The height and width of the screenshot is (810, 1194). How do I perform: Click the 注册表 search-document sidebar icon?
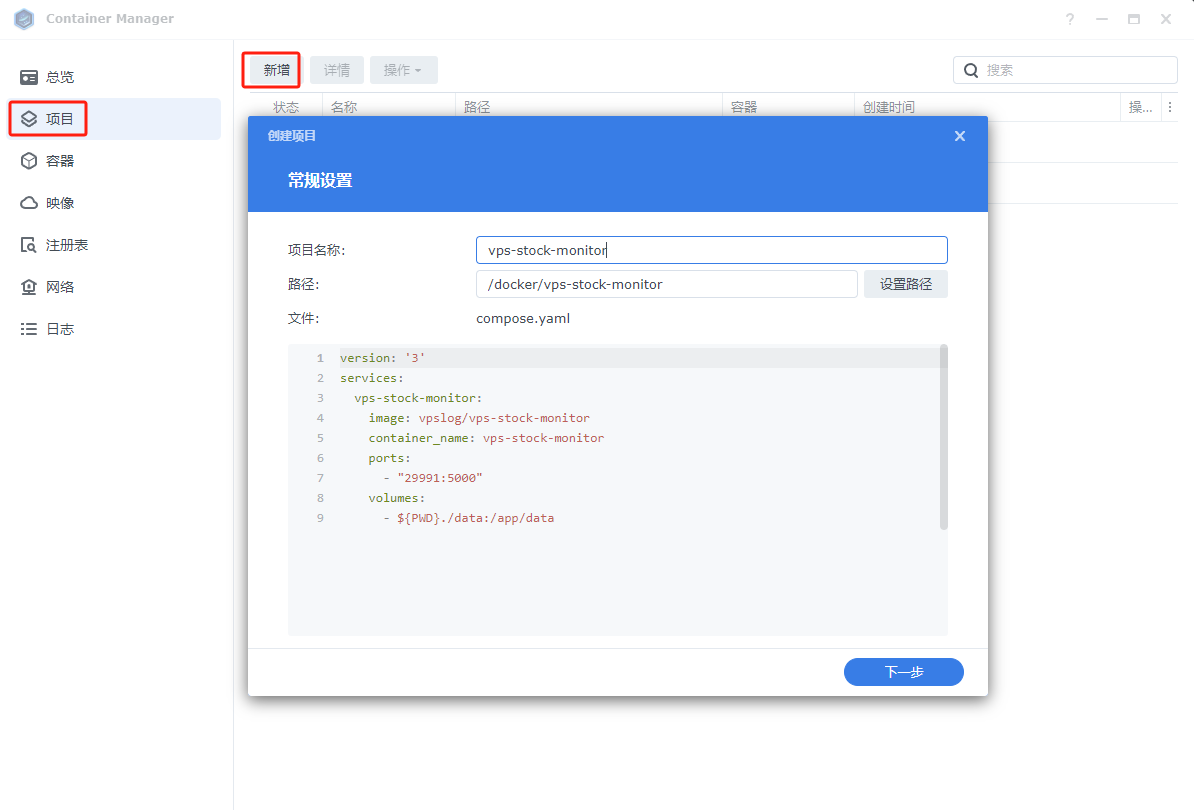tap(29, 244)
